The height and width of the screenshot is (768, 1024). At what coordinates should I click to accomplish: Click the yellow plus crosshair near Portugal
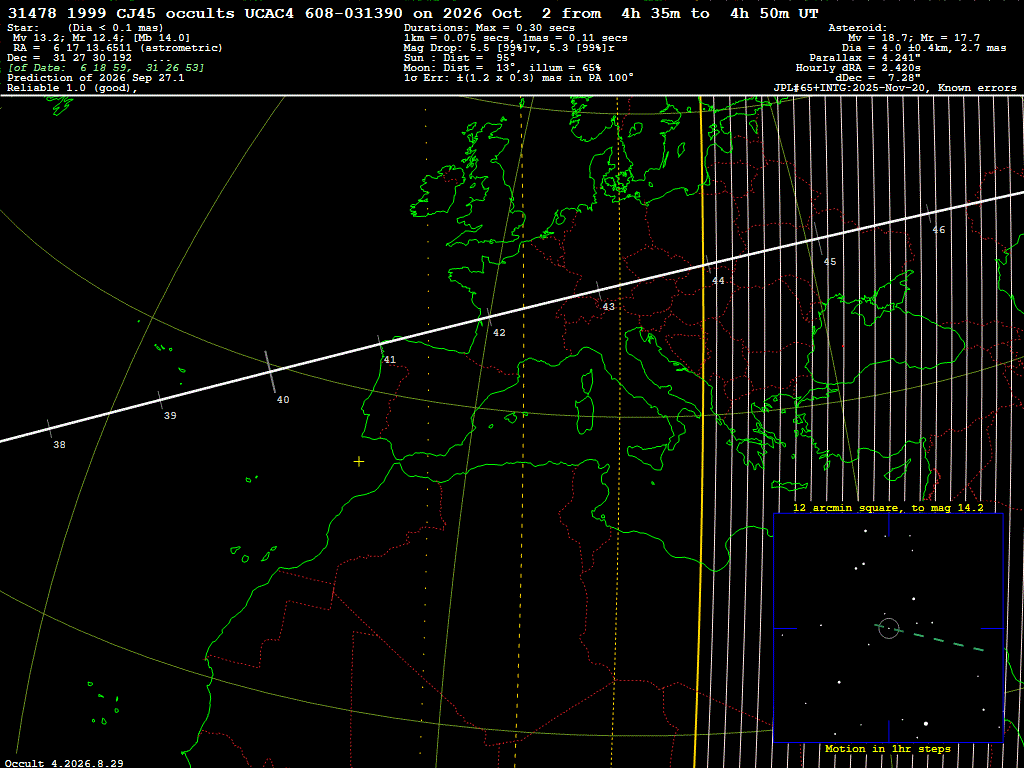click(359, 462)
